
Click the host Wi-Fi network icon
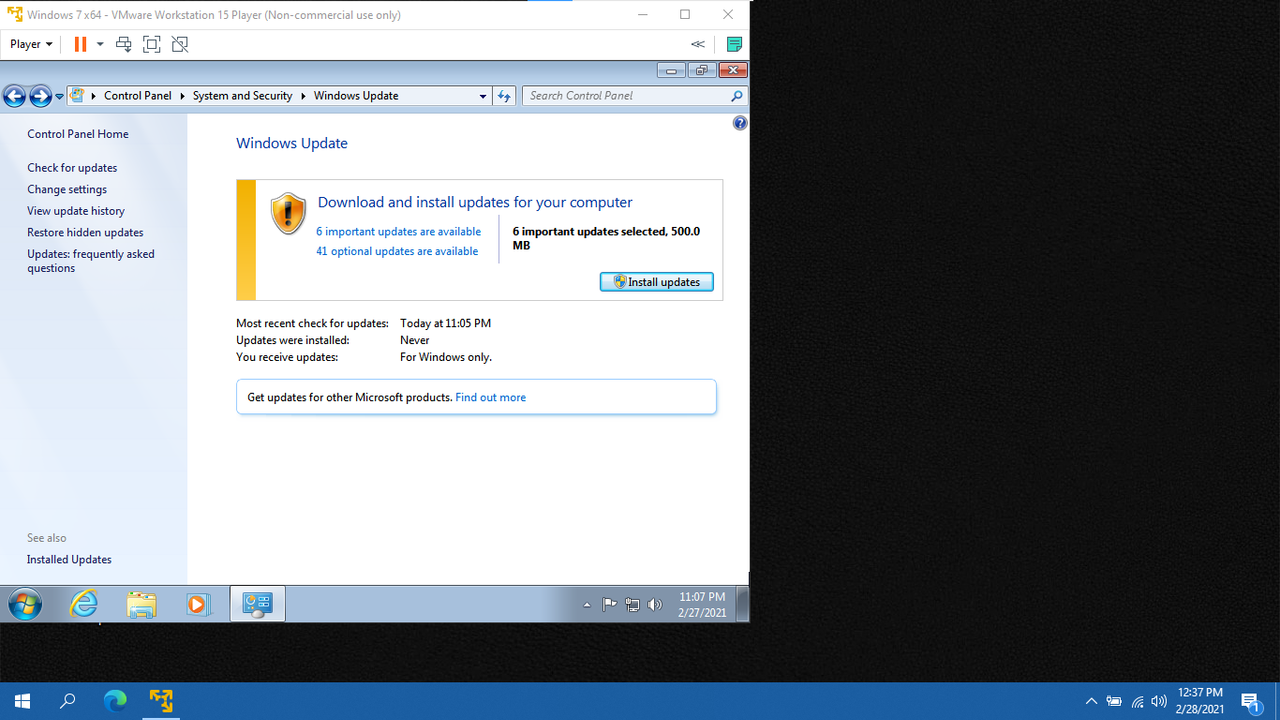(1137, 702)
